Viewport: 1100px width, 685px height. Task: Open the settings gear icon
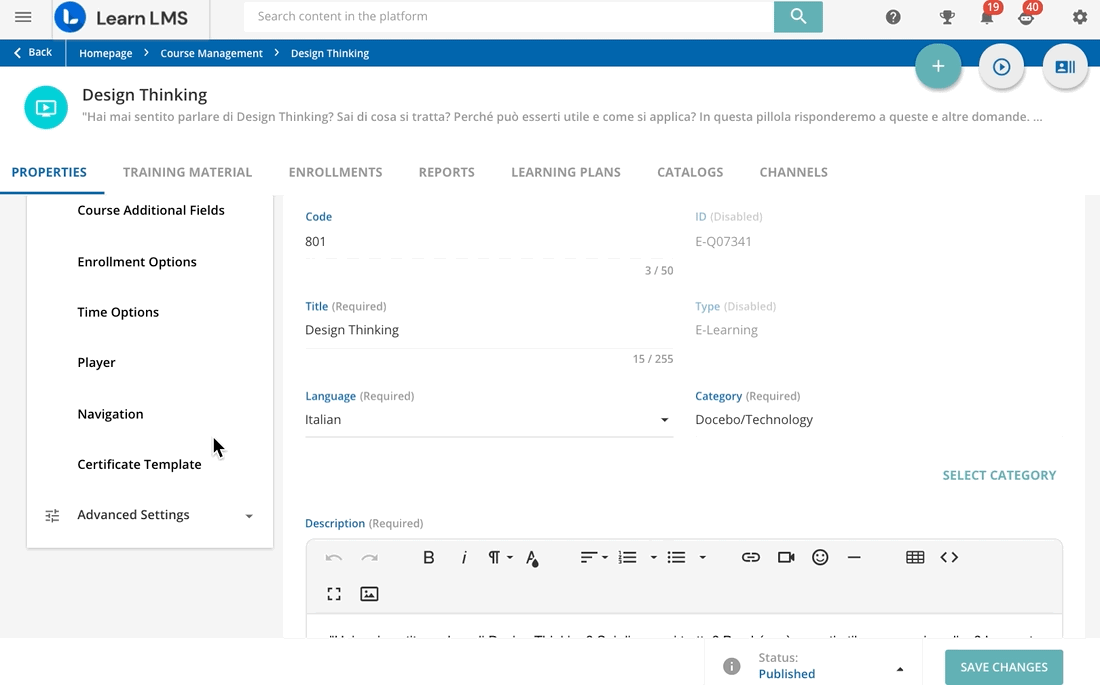[x=1080, y=18]
